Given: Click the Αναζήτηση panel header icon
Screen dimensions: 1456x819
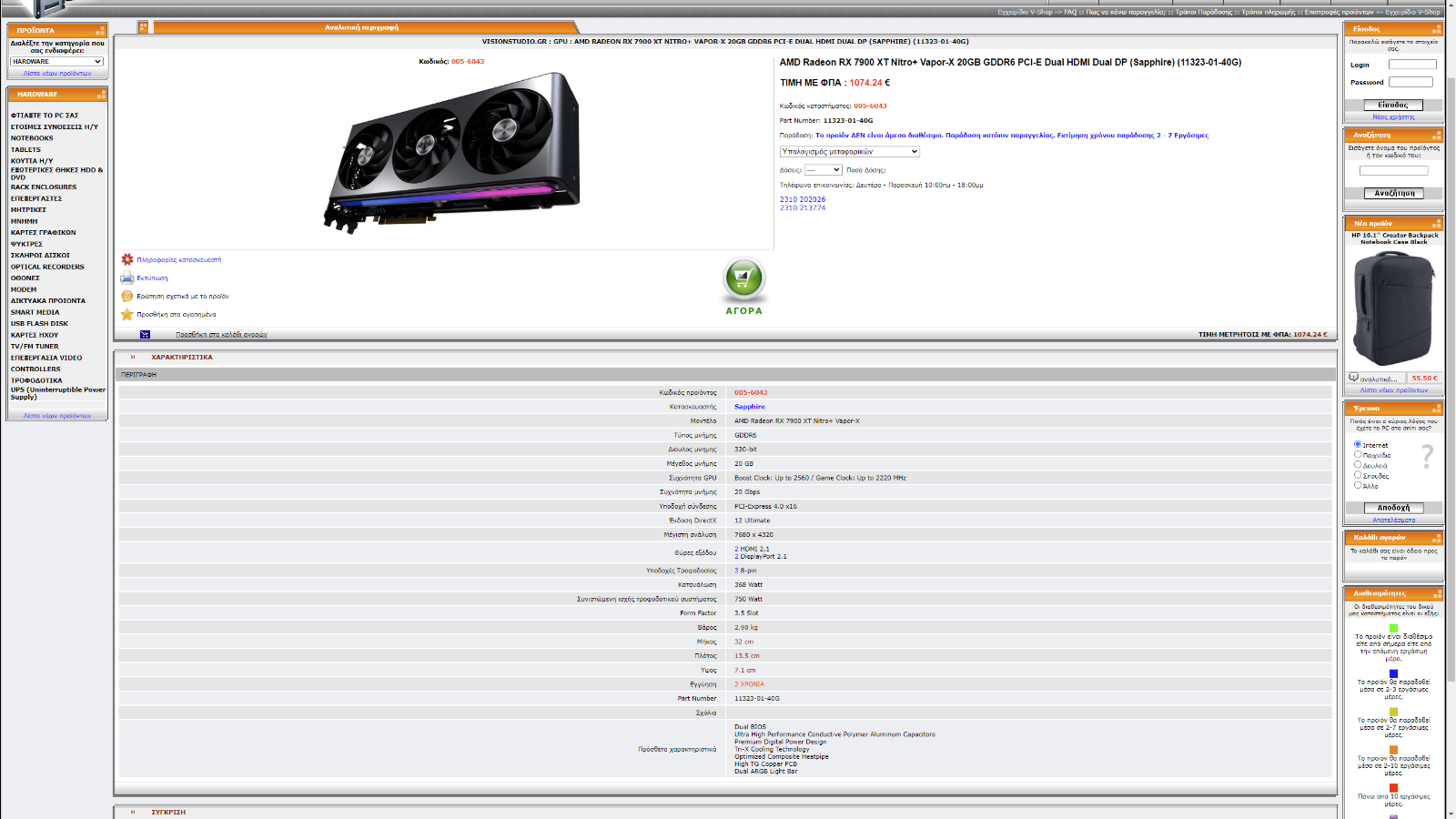Looking at the screenshot, I should (1437, 135).
